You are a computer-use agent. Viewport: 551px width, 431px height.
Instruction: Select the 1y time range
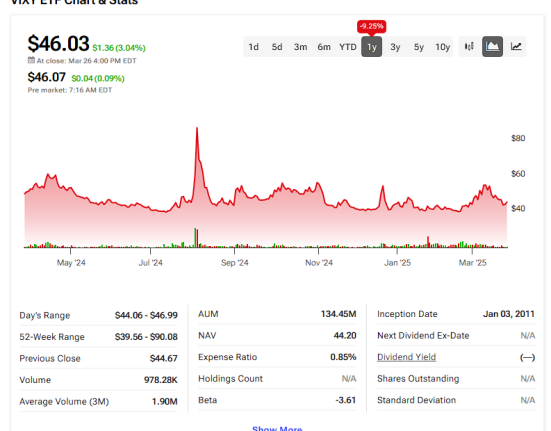tap(371, 47)
